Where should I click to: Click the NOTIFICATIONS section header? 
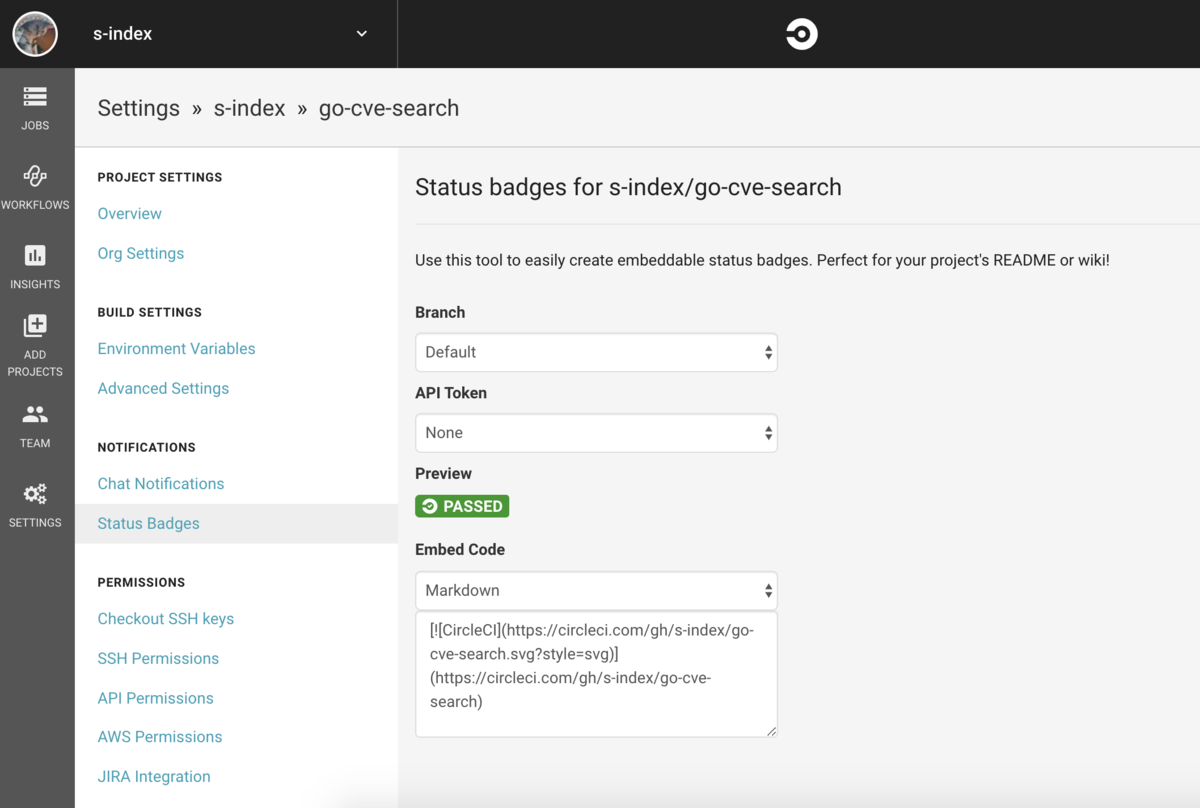(x=147, y=447)
